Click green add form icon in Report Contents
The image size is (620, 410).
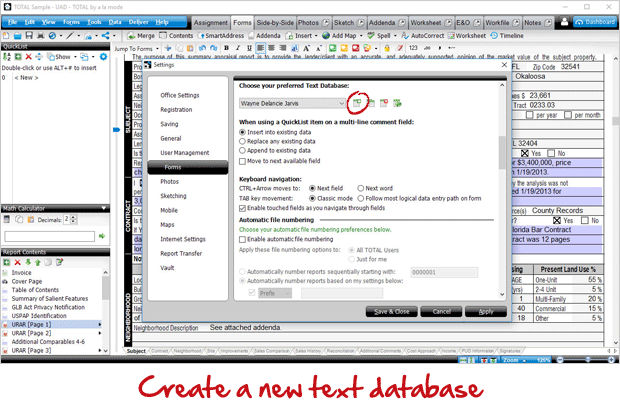7,262
